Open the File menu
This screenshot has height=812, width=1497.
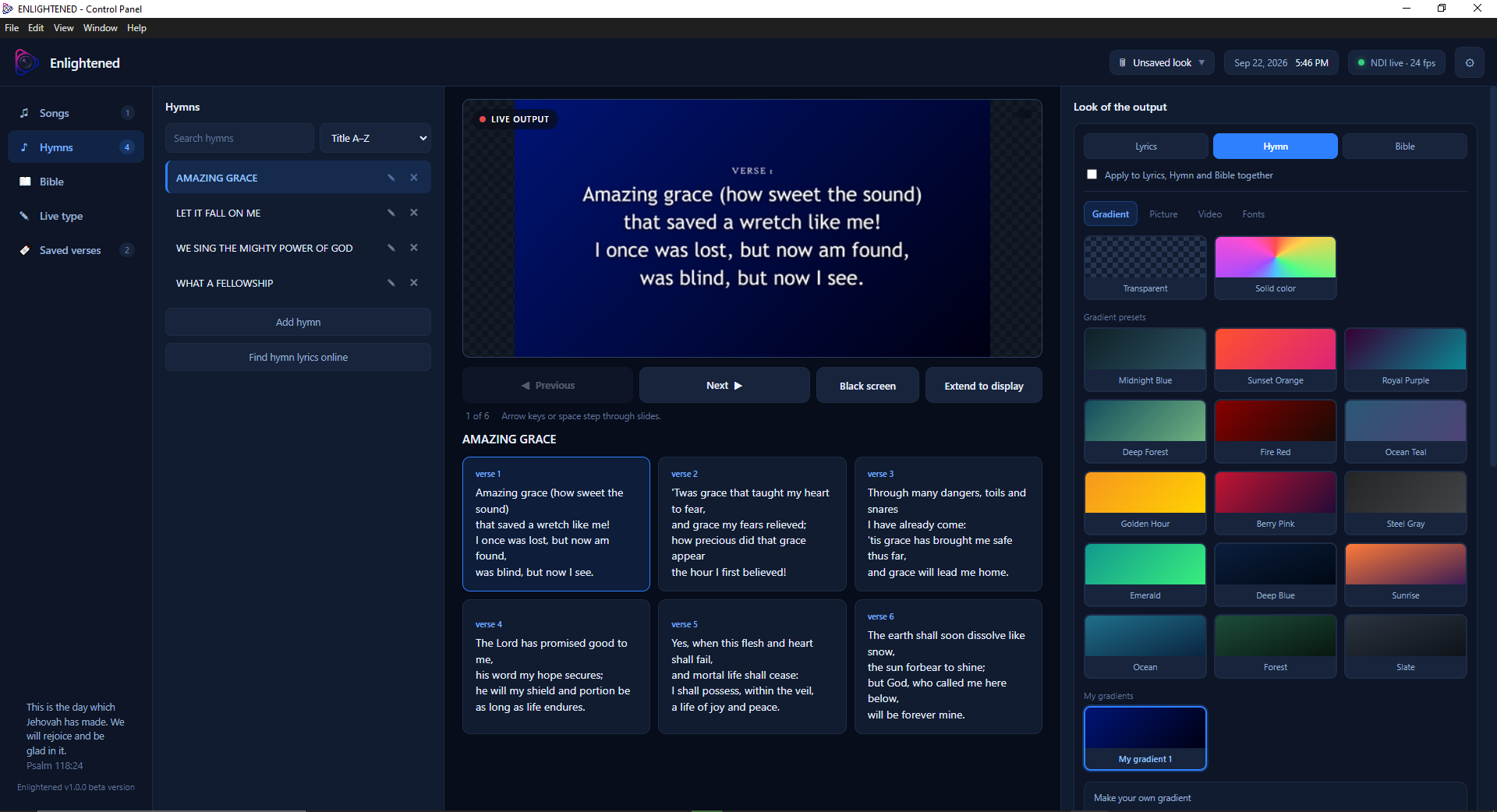tap(12, 28)
